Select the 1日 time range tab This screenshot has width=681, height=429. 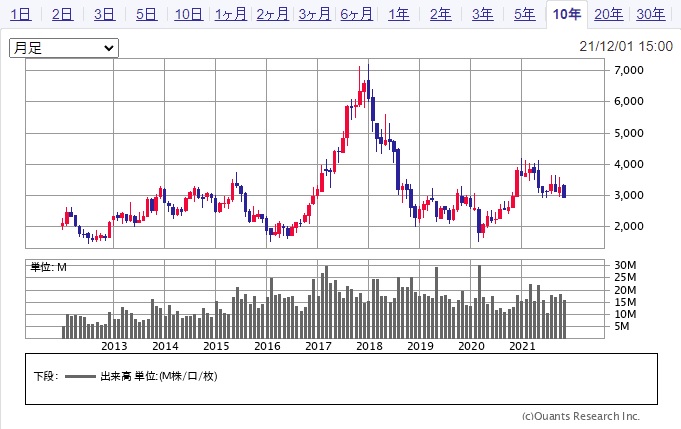(21, 14)
